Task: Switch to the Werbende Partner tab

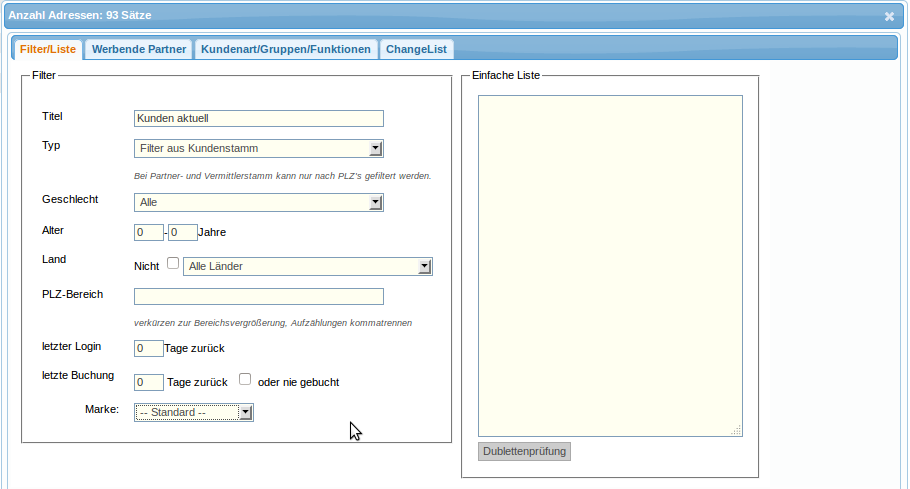Action: (139, 49)
